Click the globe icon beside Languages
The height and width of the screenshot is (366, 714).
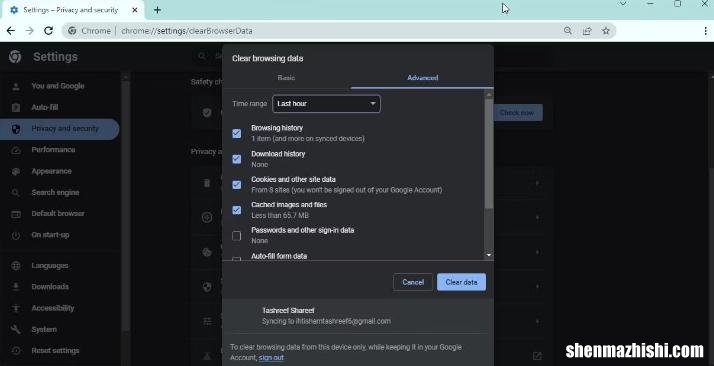[16, 265]
